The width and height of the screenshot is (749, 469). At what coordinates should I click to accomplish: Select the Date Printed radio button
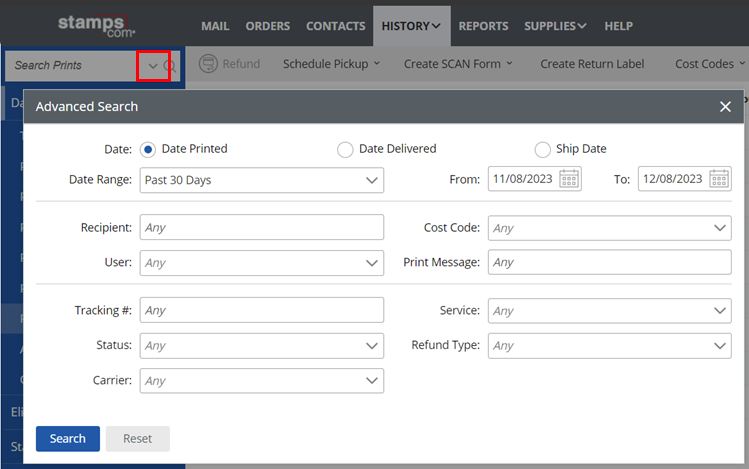point(148,149)
